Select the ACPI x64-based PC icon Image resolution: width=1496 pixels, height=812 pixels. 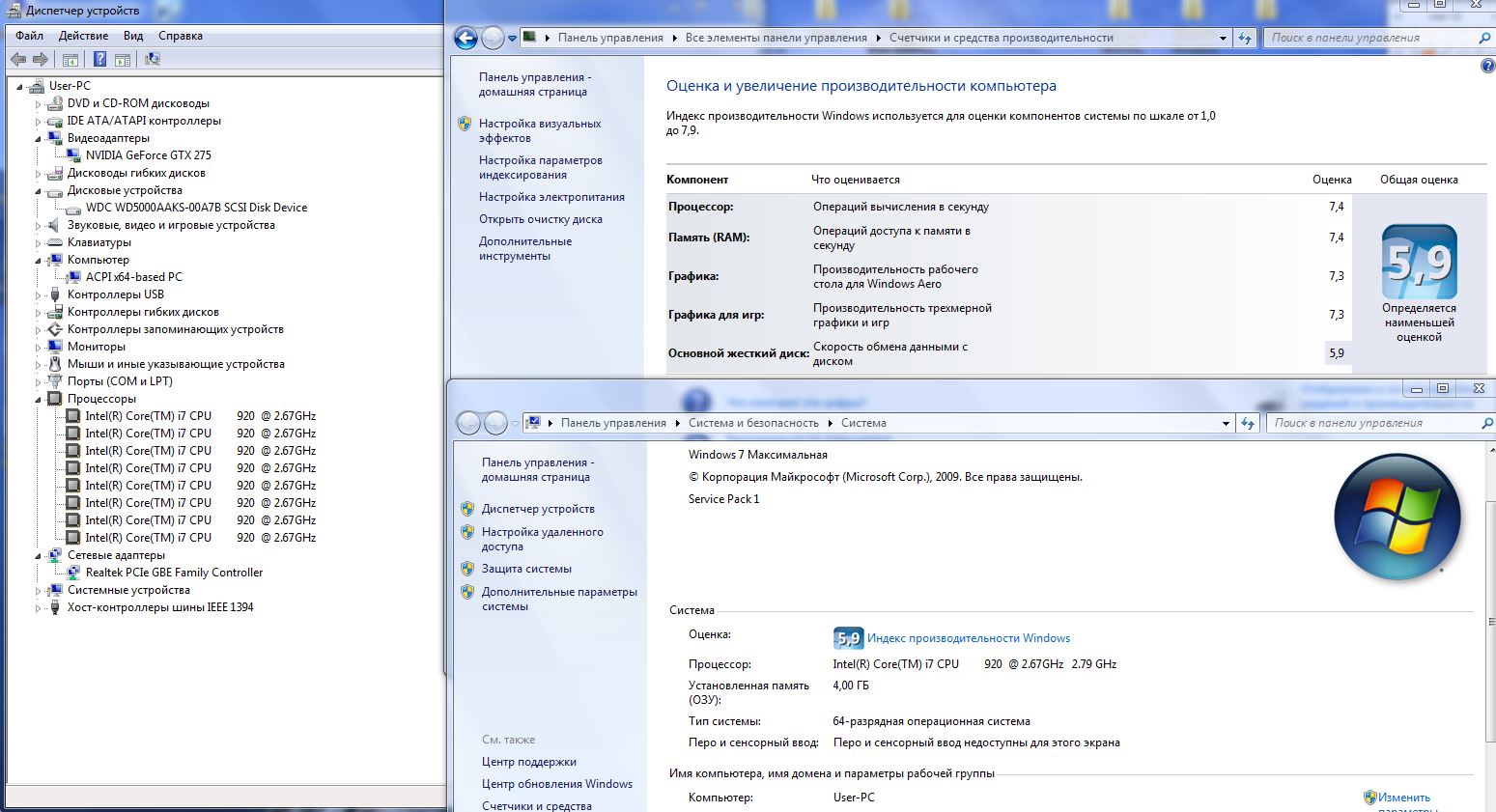click(x=72, y=277)
